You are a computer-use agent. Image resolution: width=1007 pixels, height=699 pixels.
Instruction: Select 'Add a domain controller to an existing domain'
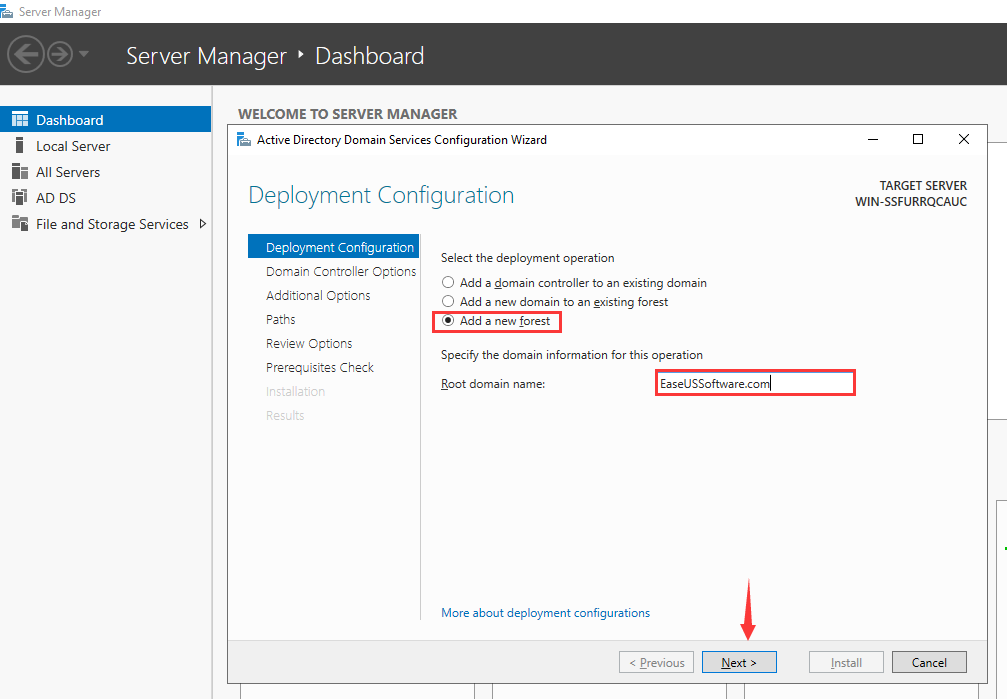tap(449, 283)
